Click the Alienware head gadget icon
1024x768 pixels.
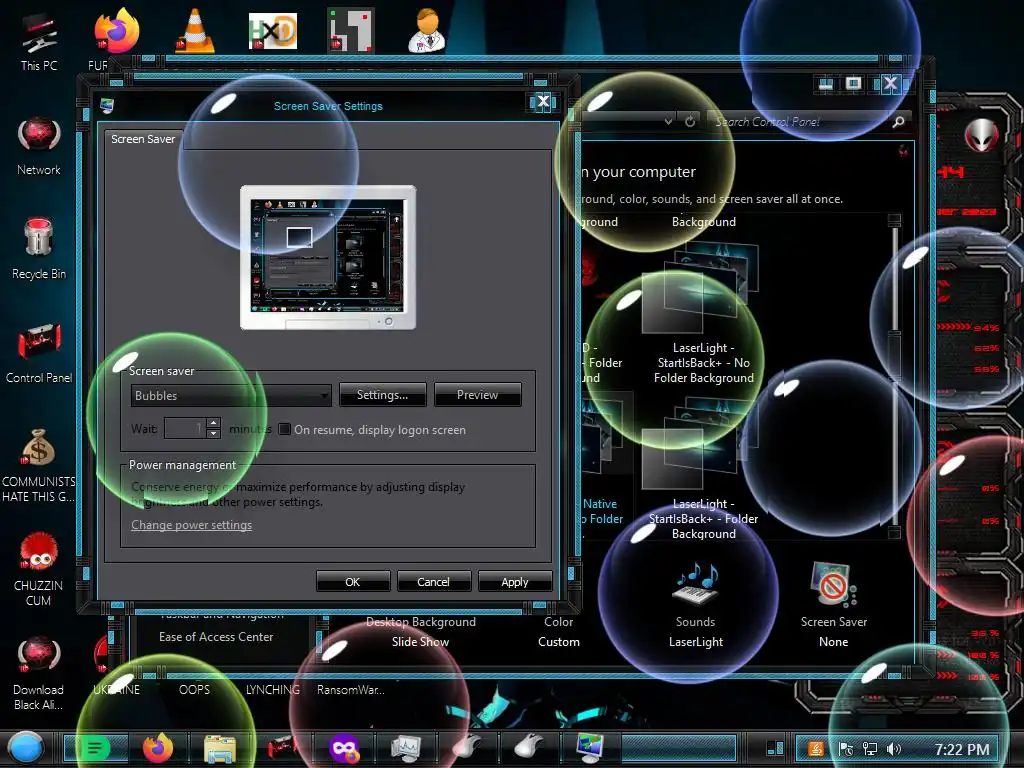[982, 135]
